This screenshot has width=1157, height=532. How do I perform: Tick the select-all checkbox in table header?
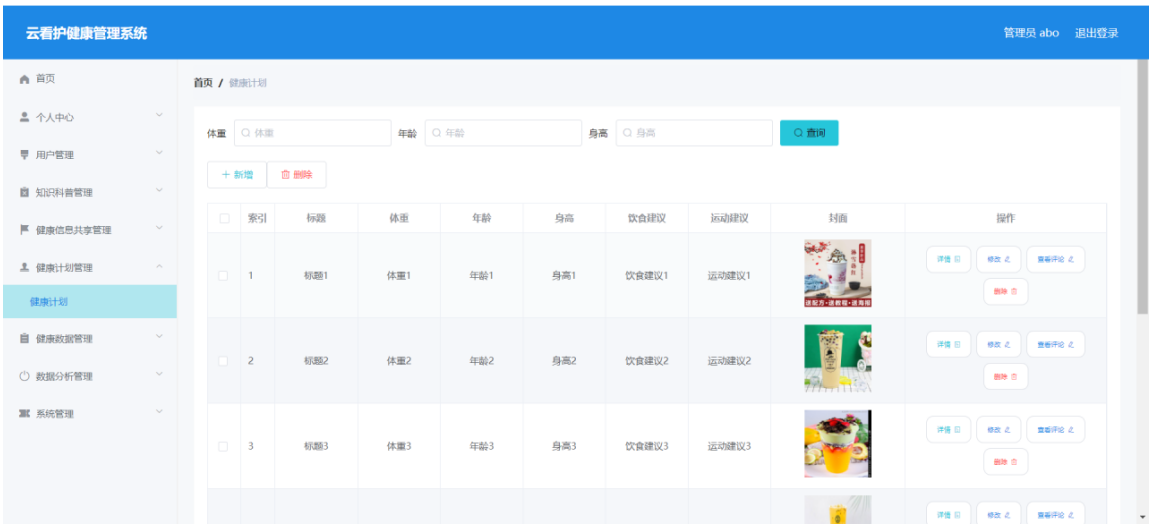coord(224,218)
